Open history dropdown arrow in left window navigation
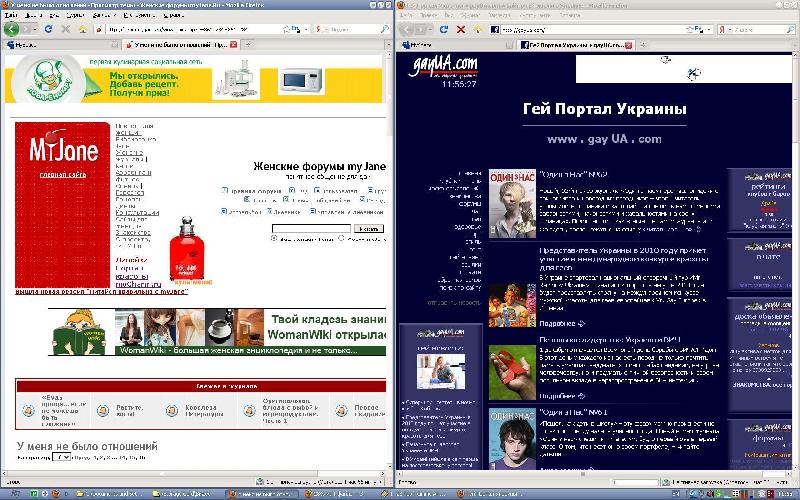 36,29
